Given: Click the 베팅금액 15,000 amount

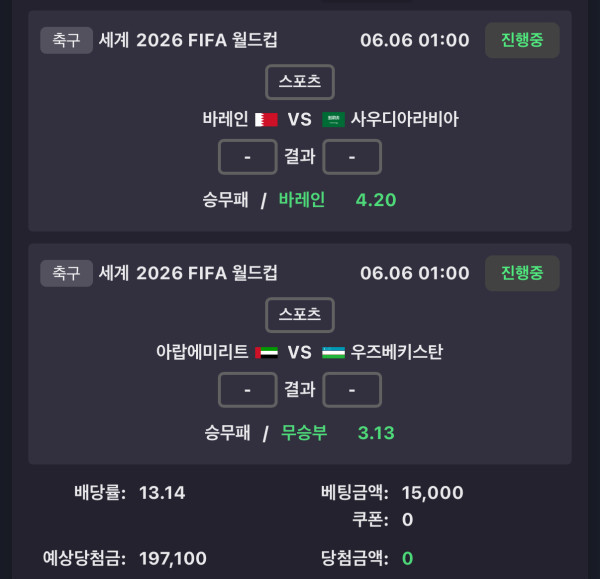Looking at the screenshot, I should point(432,493).
